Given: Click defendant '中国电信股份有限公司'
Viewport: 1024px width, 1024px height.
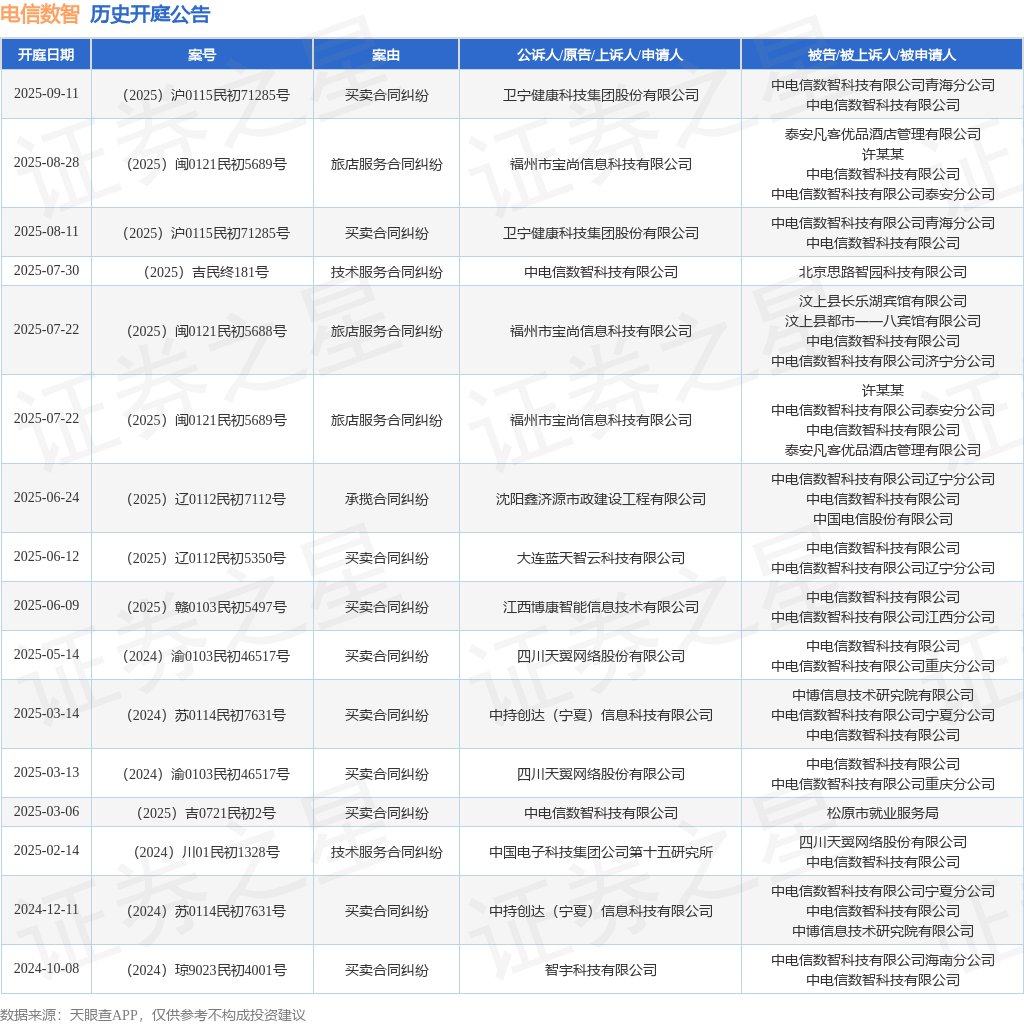Looking at the screenshot, I should click(883, 519).
